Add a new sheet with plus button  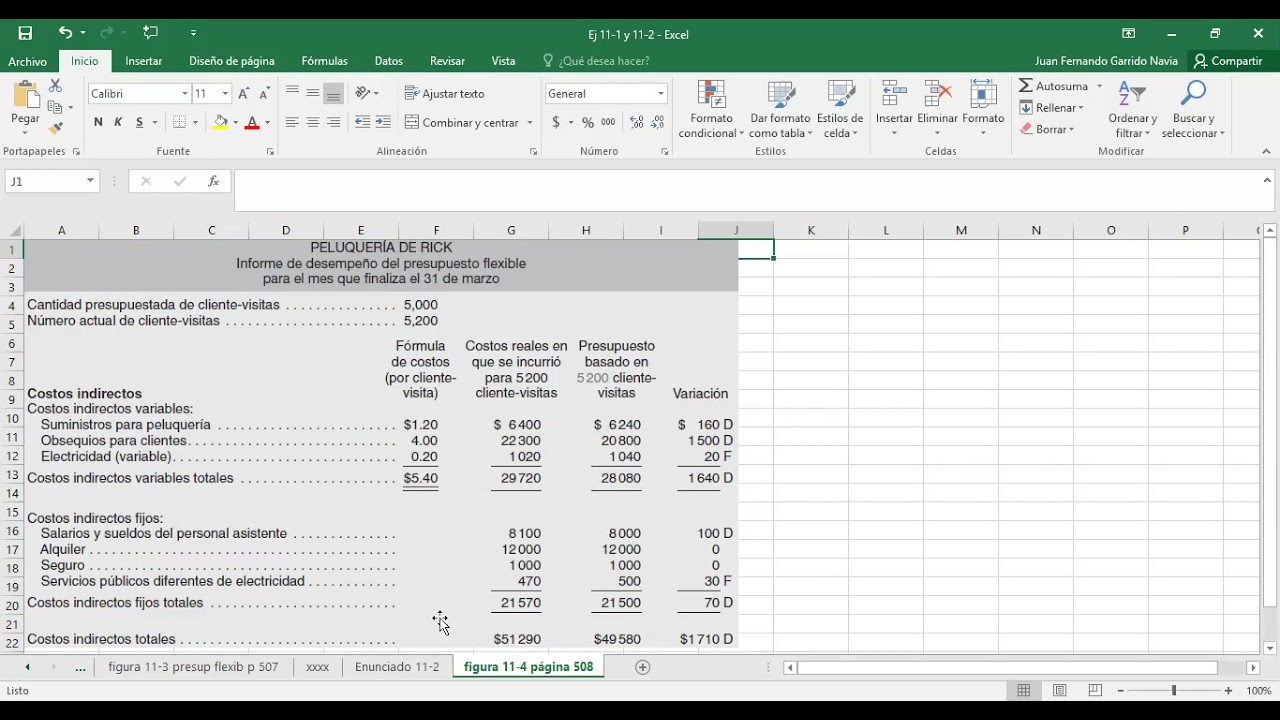643,667
